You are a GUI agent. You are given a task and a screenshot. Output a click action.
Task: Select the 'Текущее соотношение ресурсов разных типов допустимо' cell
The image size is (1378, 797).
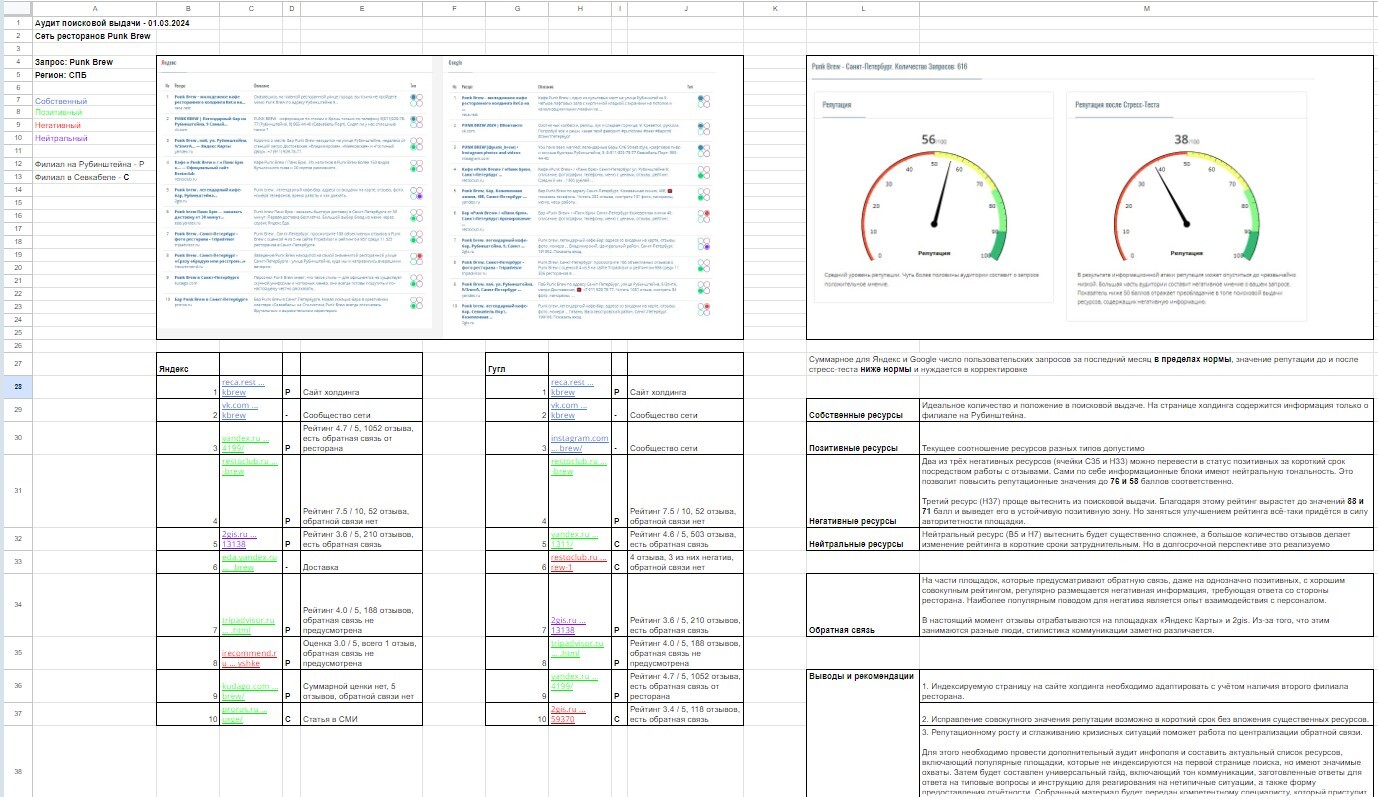1146,438
